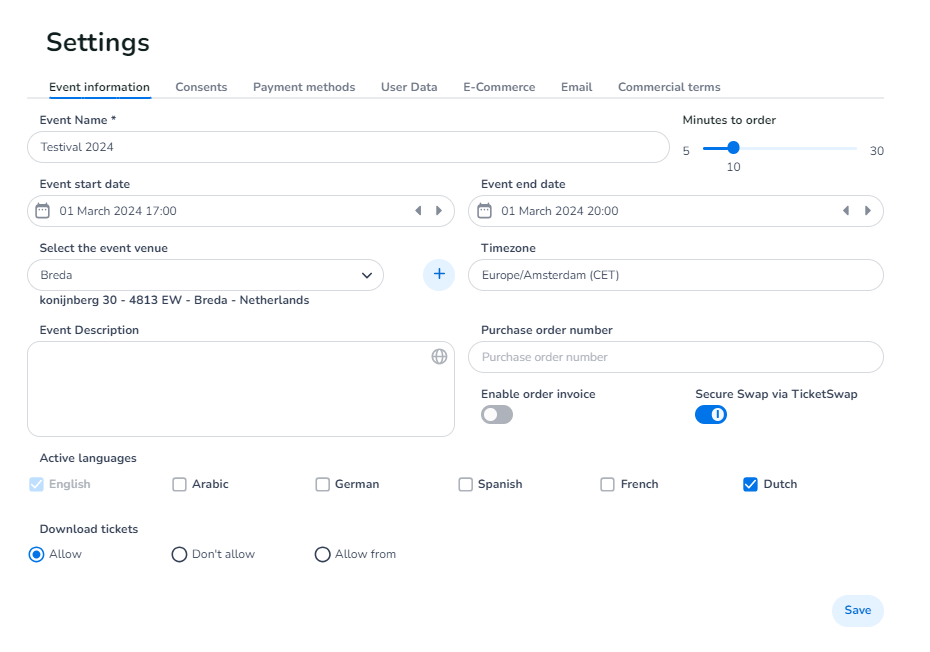Disable Secure Swap via TicketSwap toggle

pyautogui.click(x=711, y=415)
